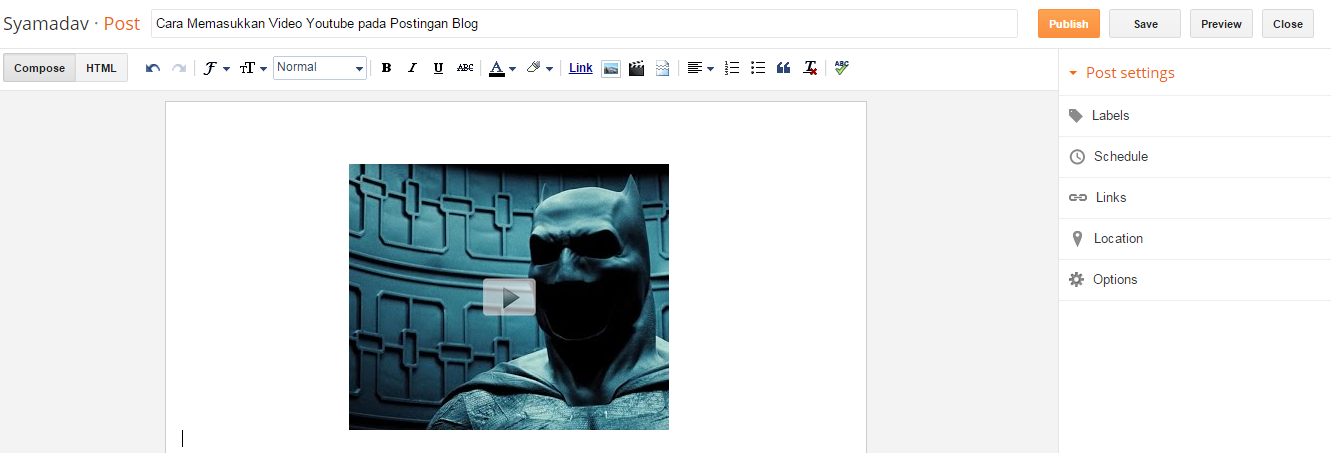Apply bulleted list formatting

point(758,68)
